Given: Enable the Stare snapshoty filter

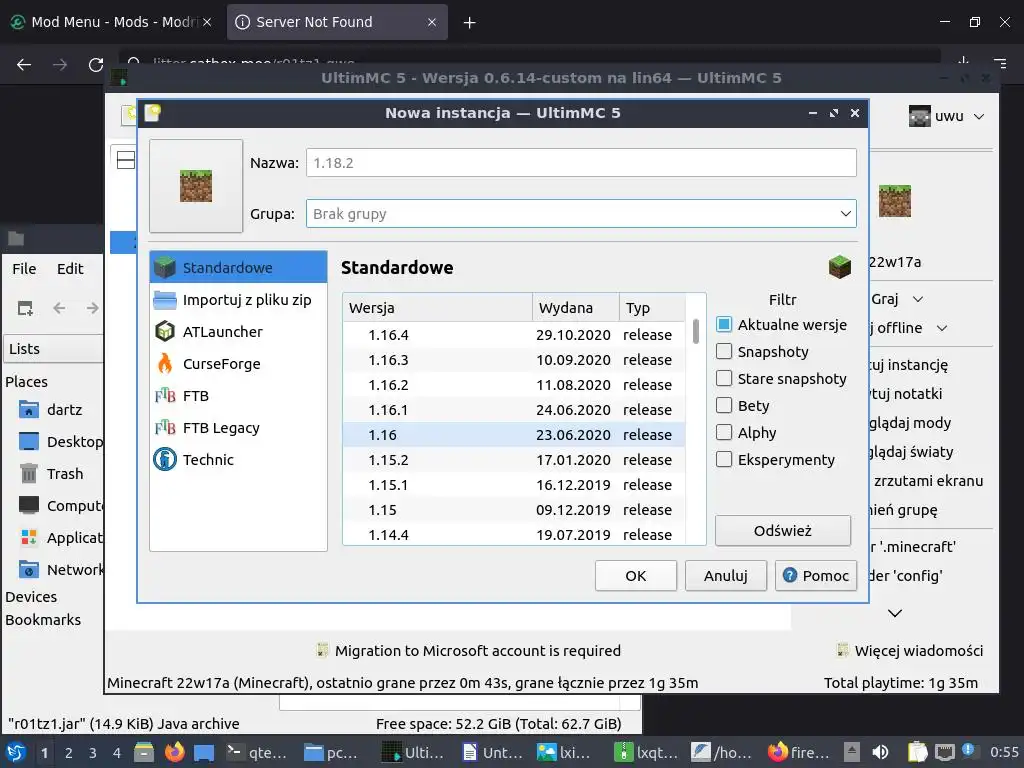Looking at the screenshot, I should (x=724, y=378).
